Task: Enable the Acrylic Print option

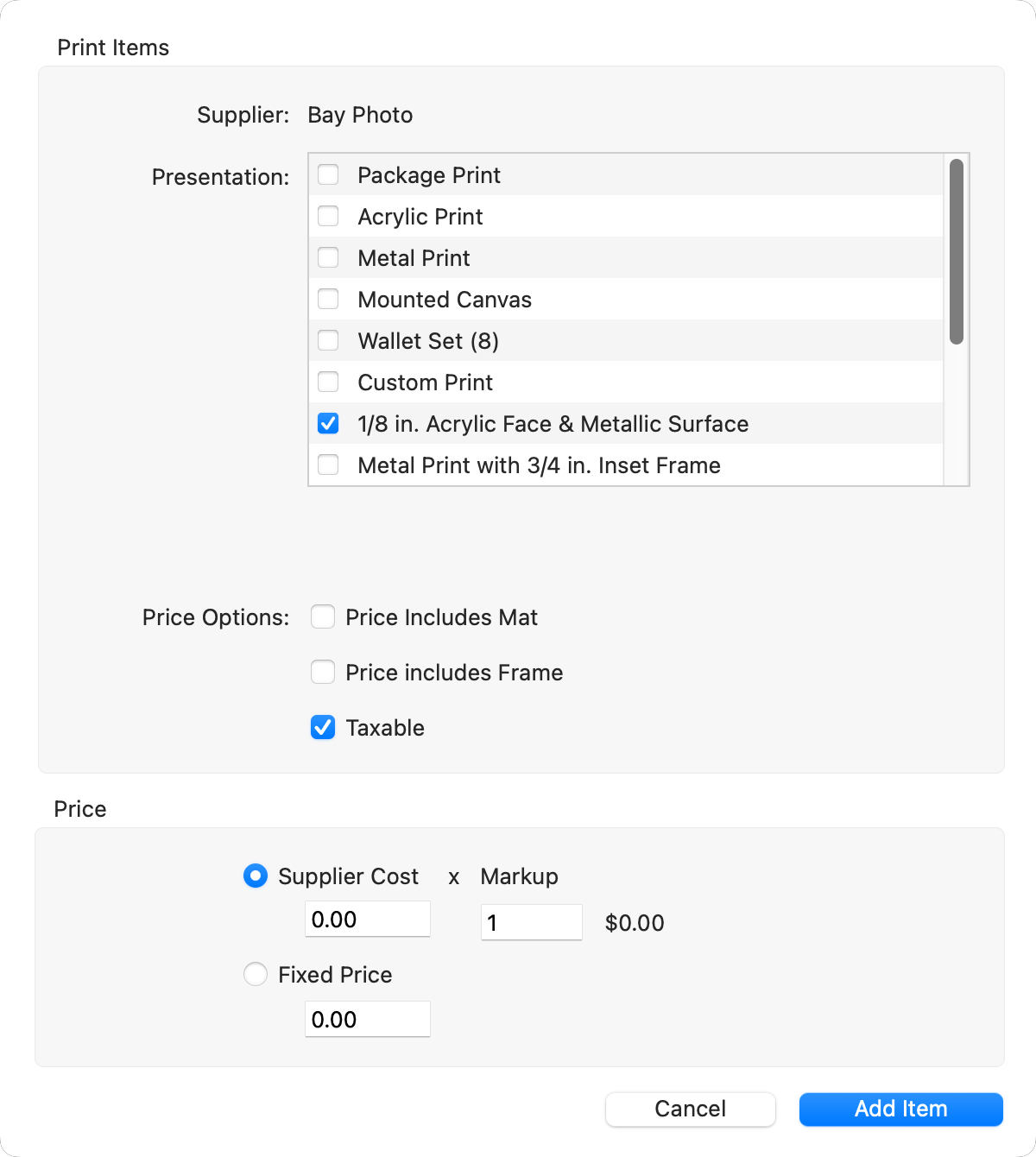Action: [x=328, y=217]
